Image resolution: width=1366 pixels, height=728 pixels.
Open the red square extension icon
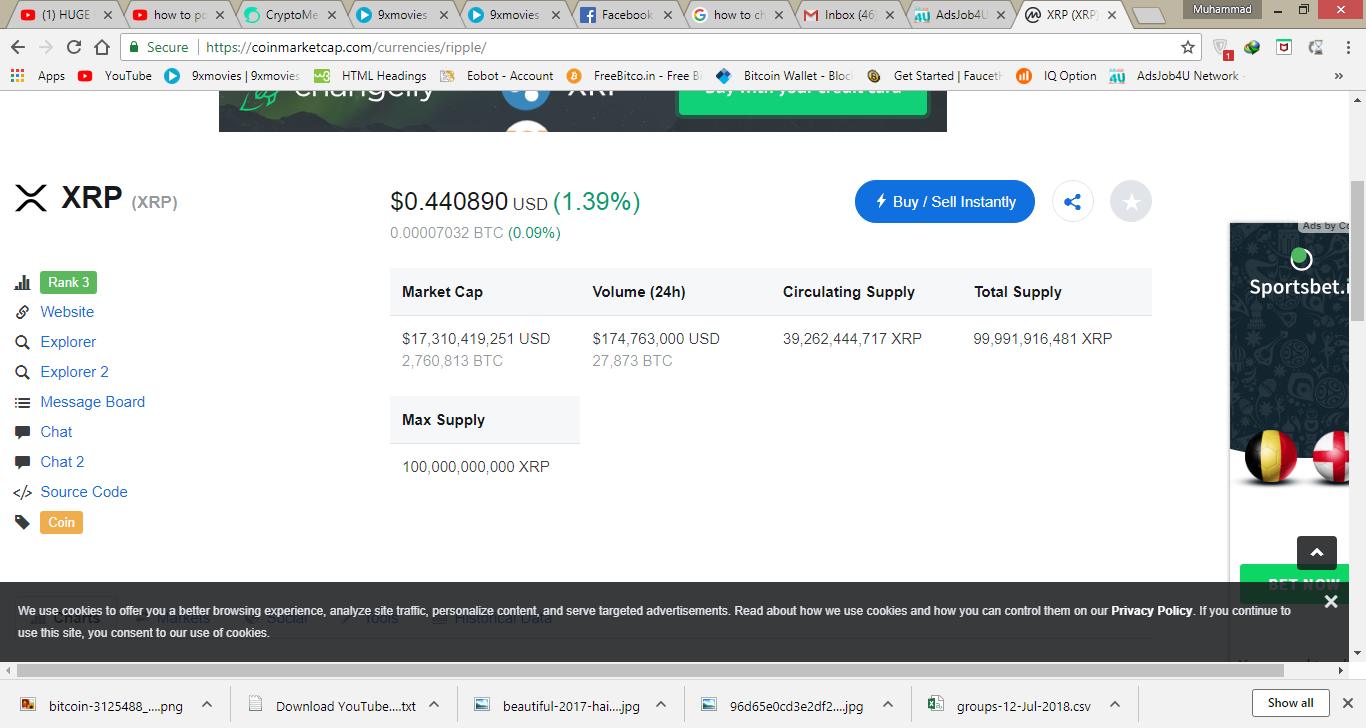coord(1284,47)
